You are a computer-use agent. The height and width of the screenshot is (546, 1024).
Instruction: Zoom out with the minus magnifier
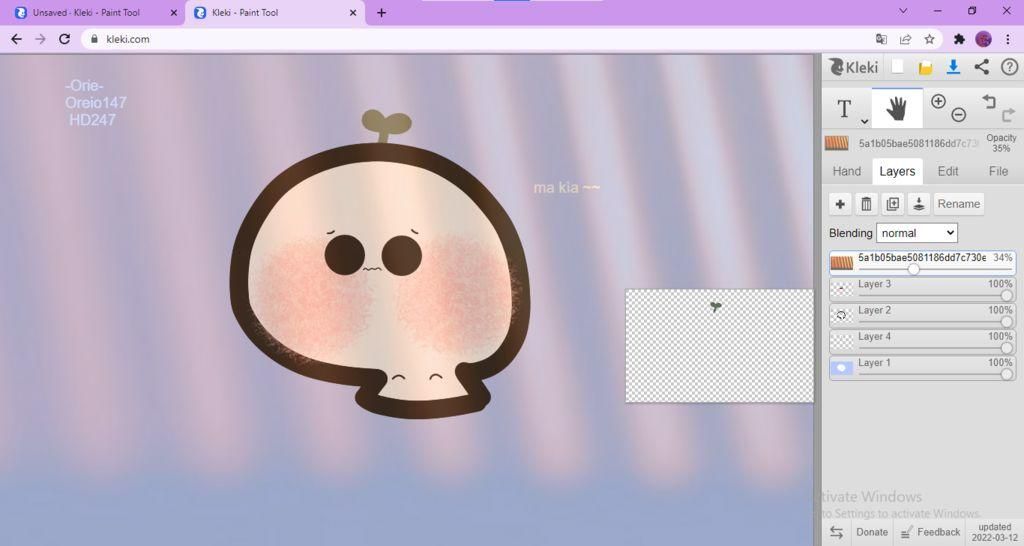tap(958, 115)
